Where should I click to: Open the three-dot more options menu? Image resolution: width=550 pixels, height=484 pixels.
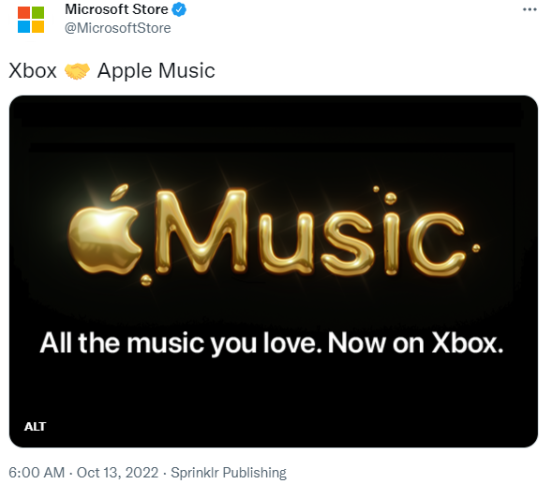pyautogui.click(x=530, y=9)
